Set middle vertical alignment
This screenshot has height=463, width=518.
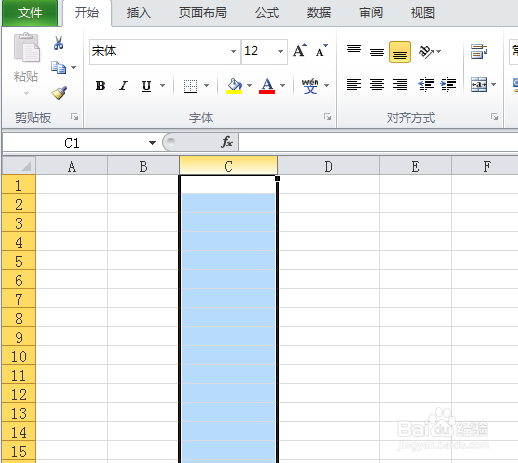(x=377, y=52)
